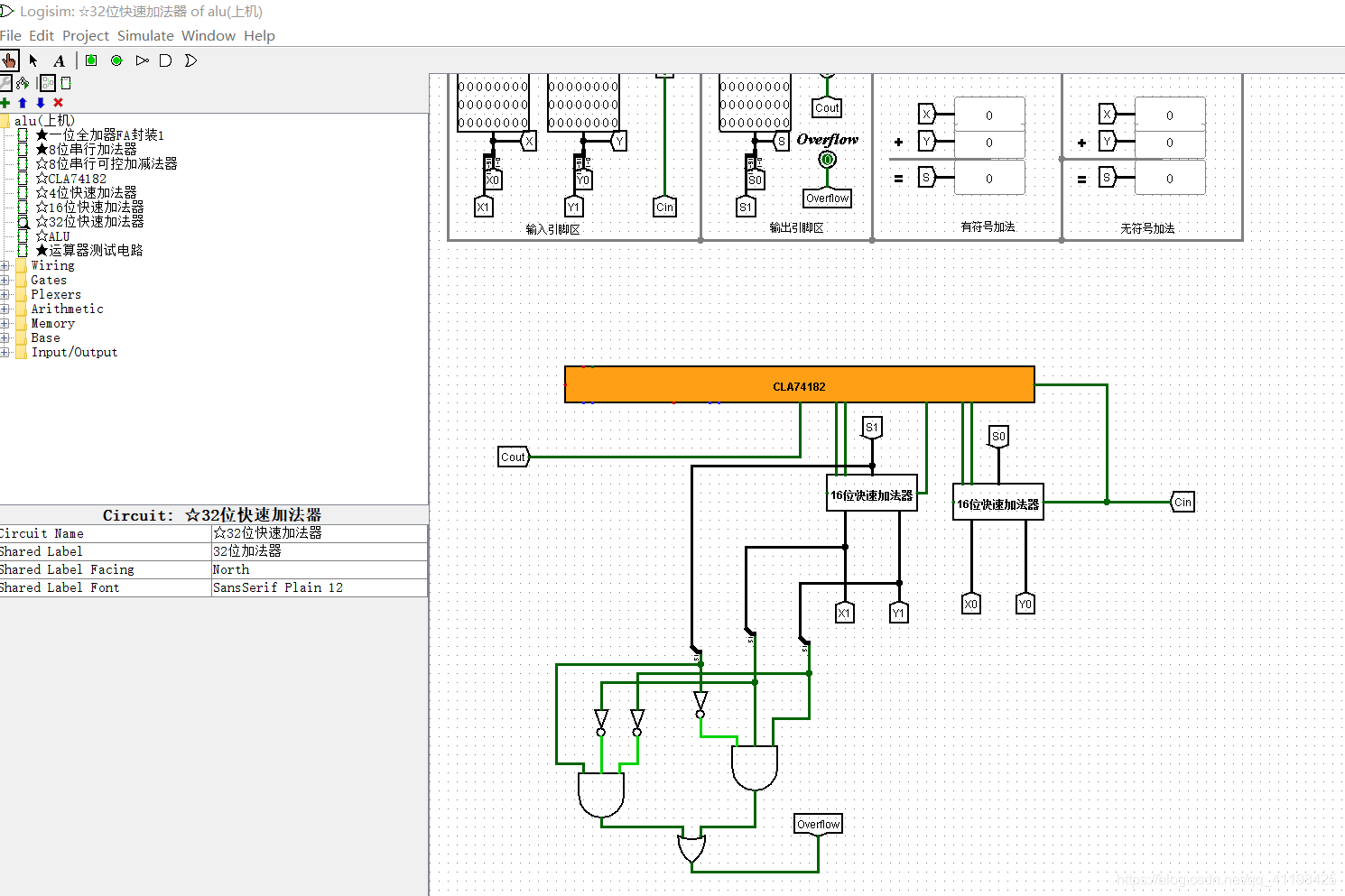Open the Simulate menu
1345x896 pixels.
(145, 36)
